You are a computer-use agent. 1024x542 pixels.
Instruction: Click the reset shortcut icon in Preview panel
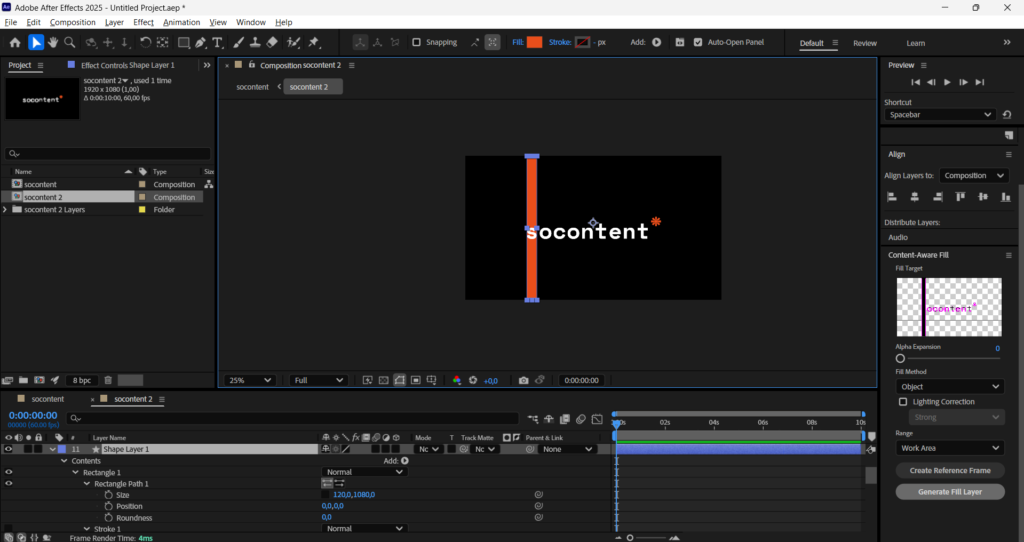(1007, 114)
